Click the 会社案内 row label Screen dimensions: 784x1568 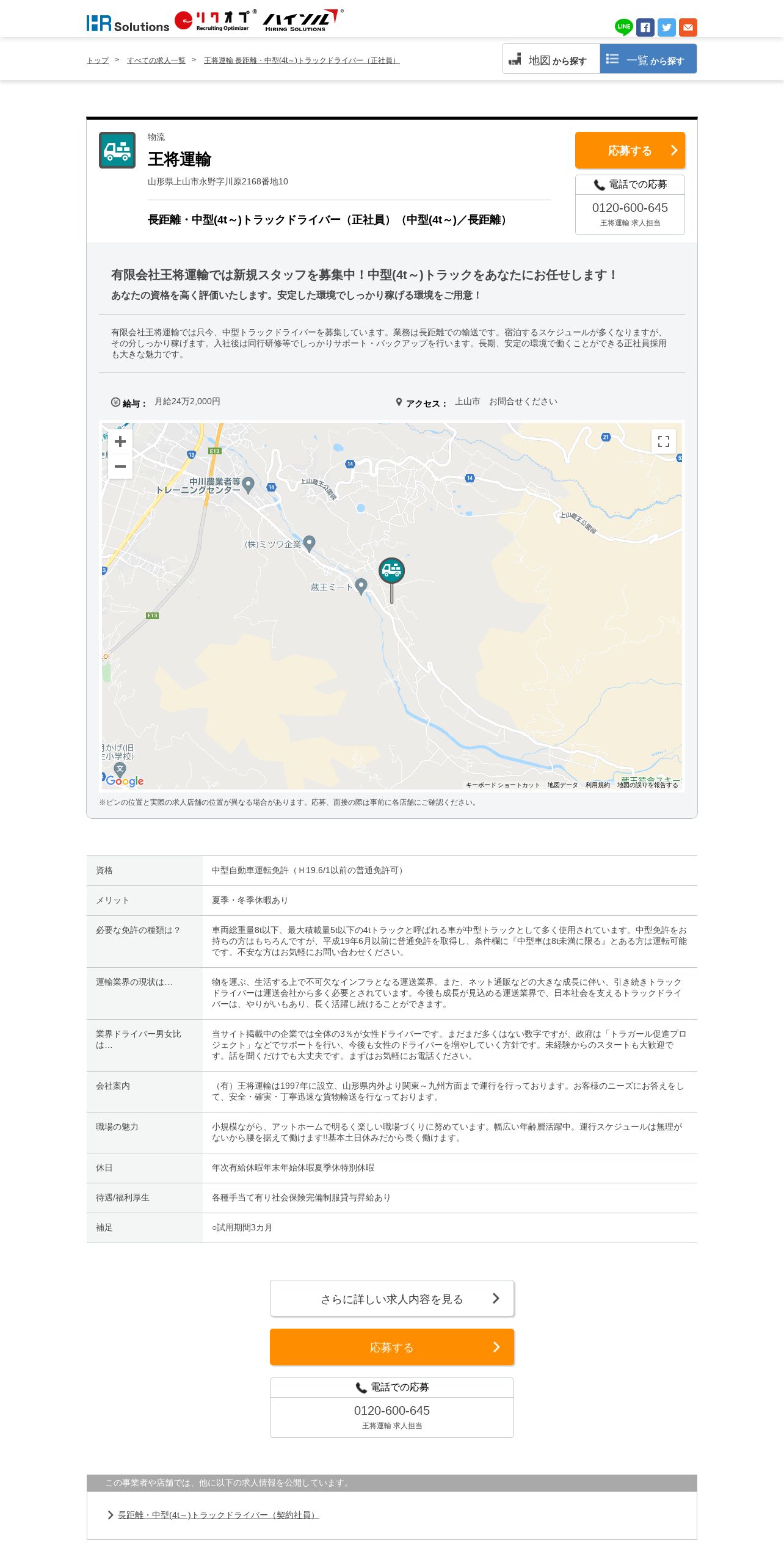click(x=113, y=1086)
